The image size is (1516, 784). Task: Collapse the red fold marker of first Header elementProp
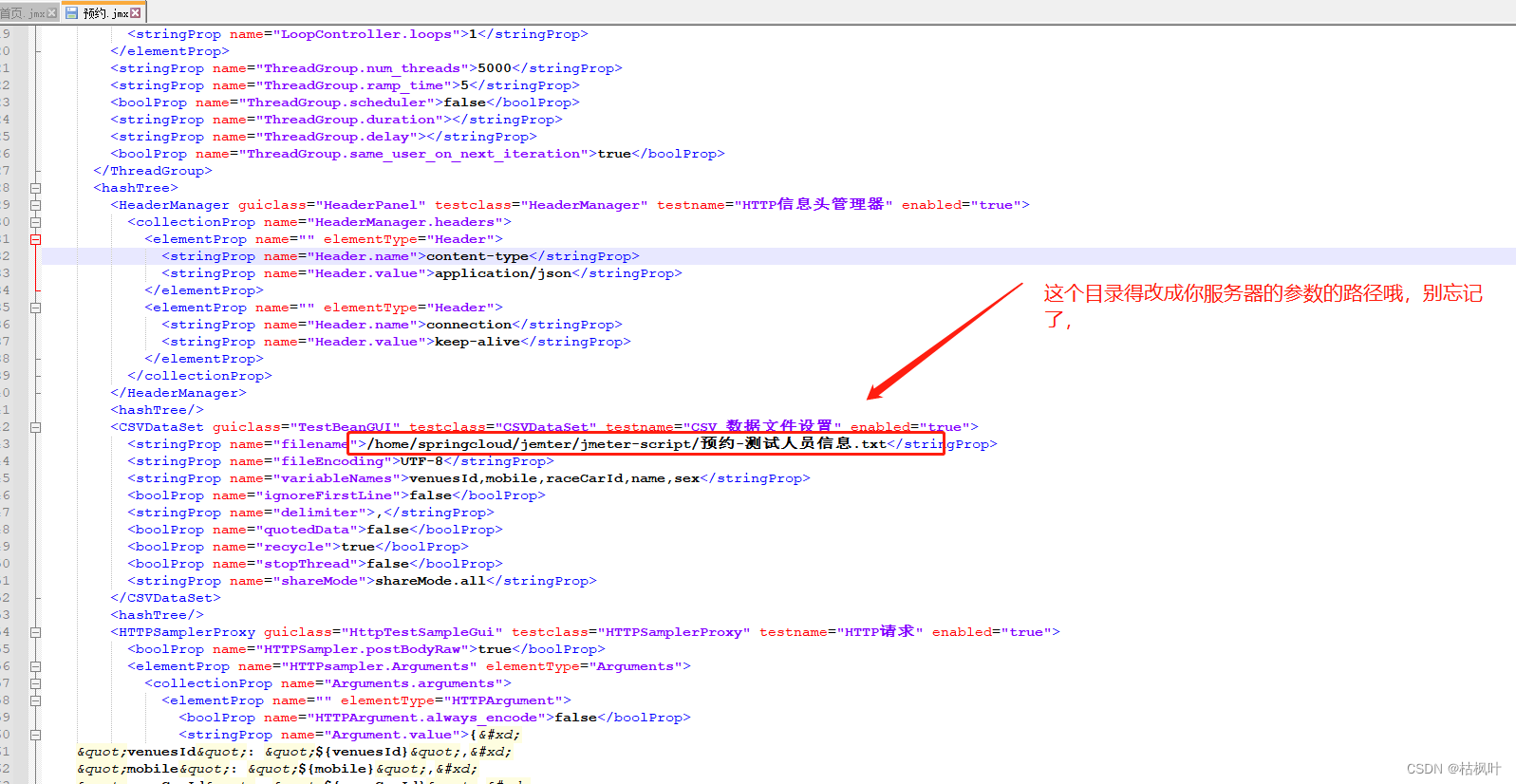click(x=35, y=239)
